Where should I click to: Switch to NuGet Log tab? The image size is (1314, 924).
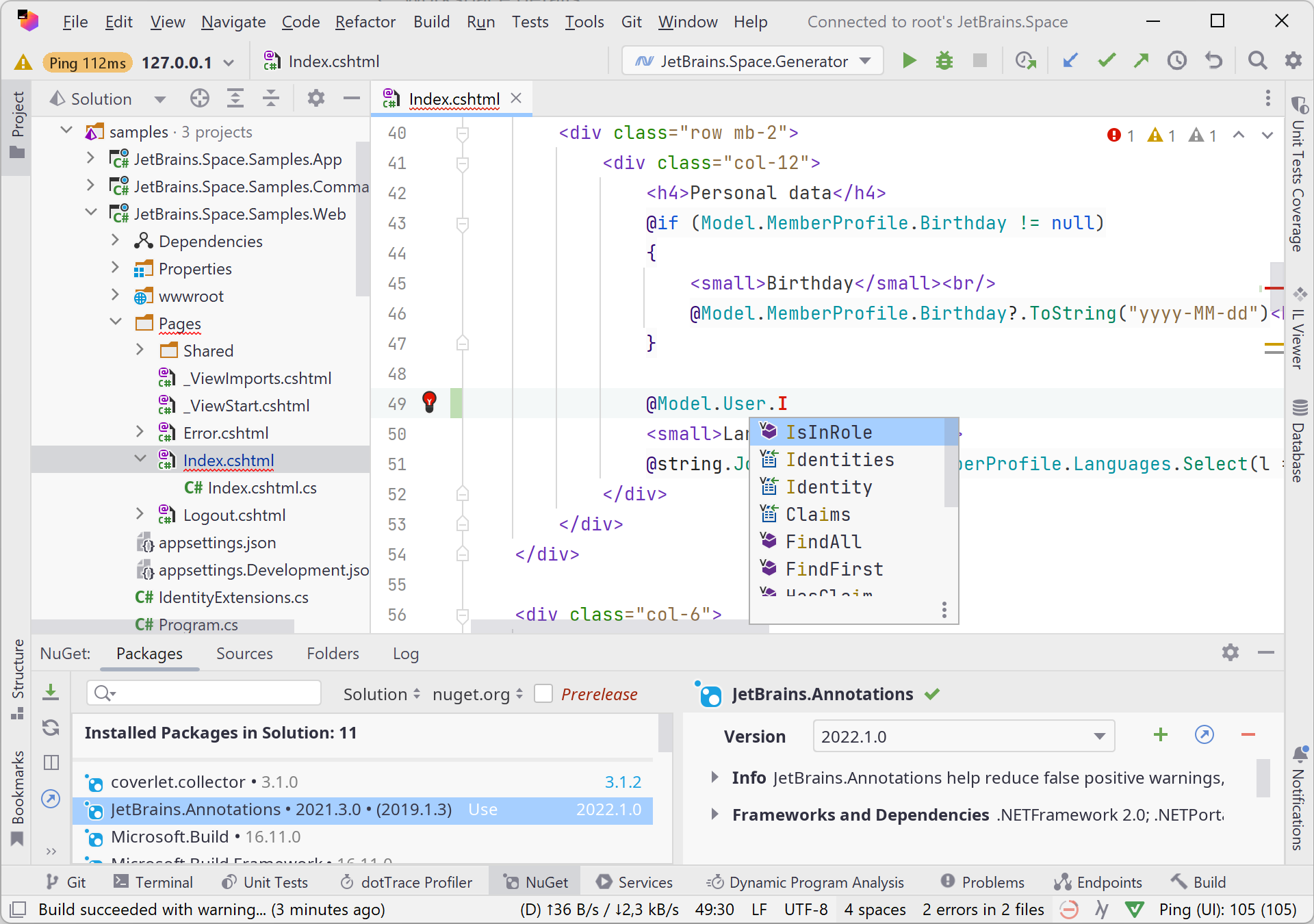coord(406,654)
